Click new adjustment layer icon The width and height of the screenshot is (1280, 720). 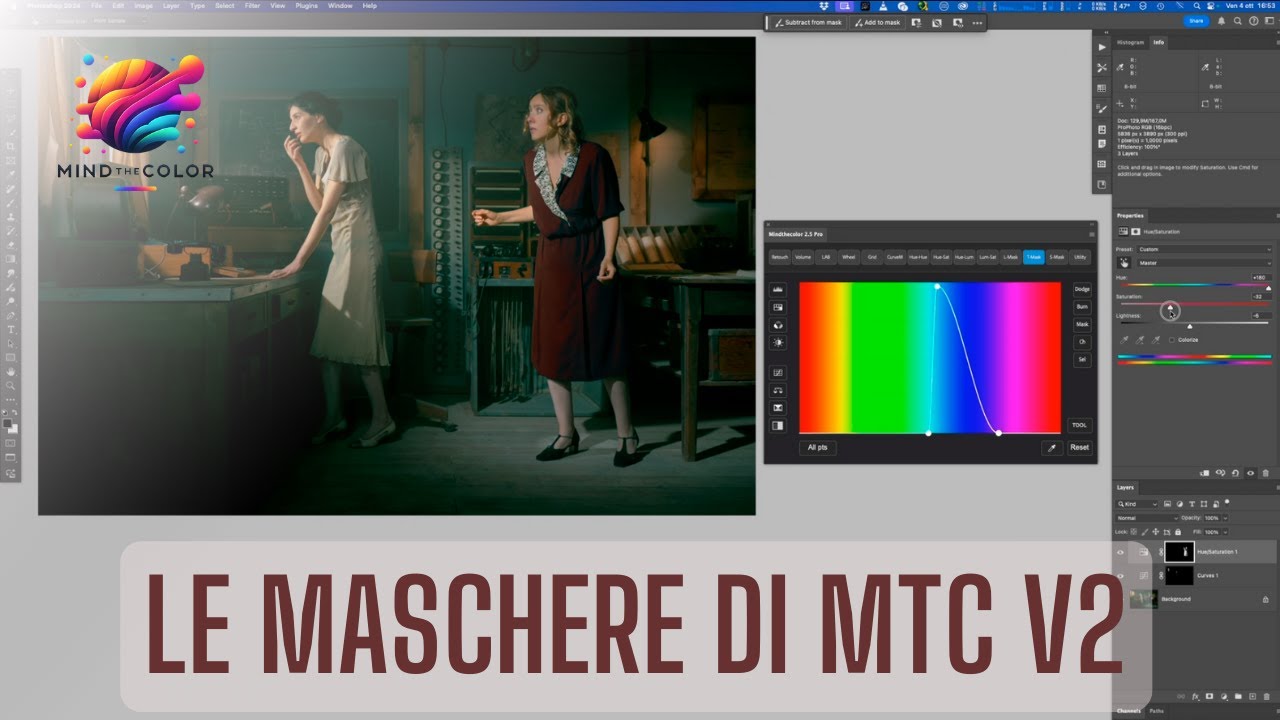1223,695
